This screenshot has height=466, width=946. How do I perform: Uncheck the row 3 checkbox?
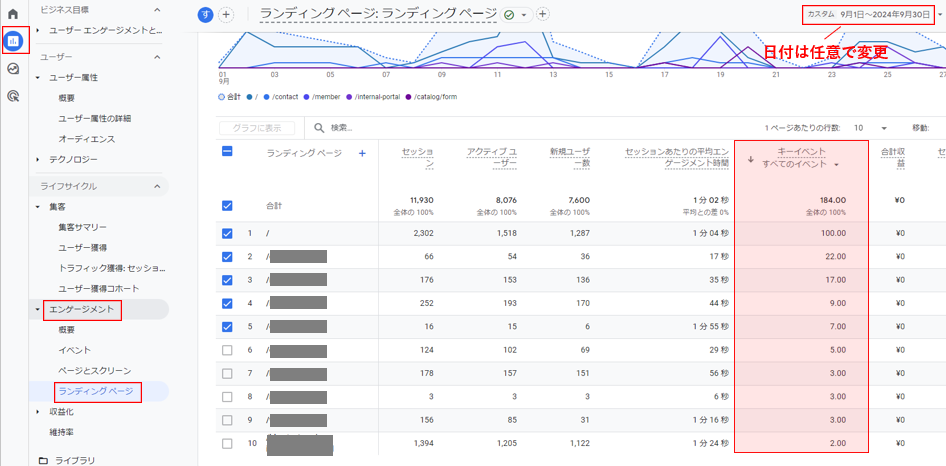click(227, 280)
